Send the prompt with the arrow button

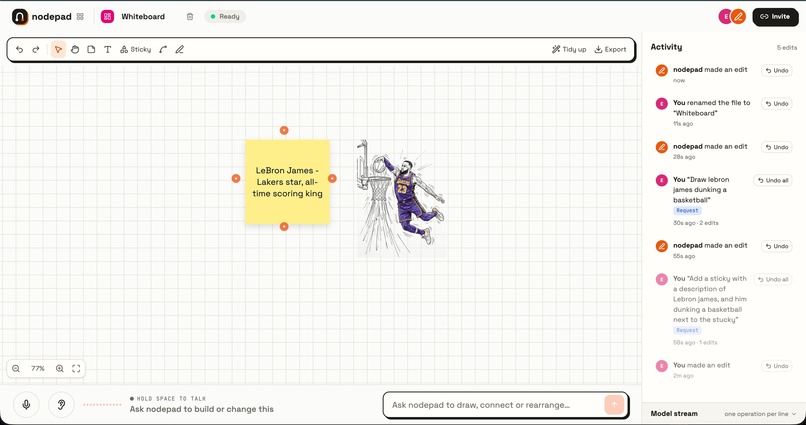point(614,405)
